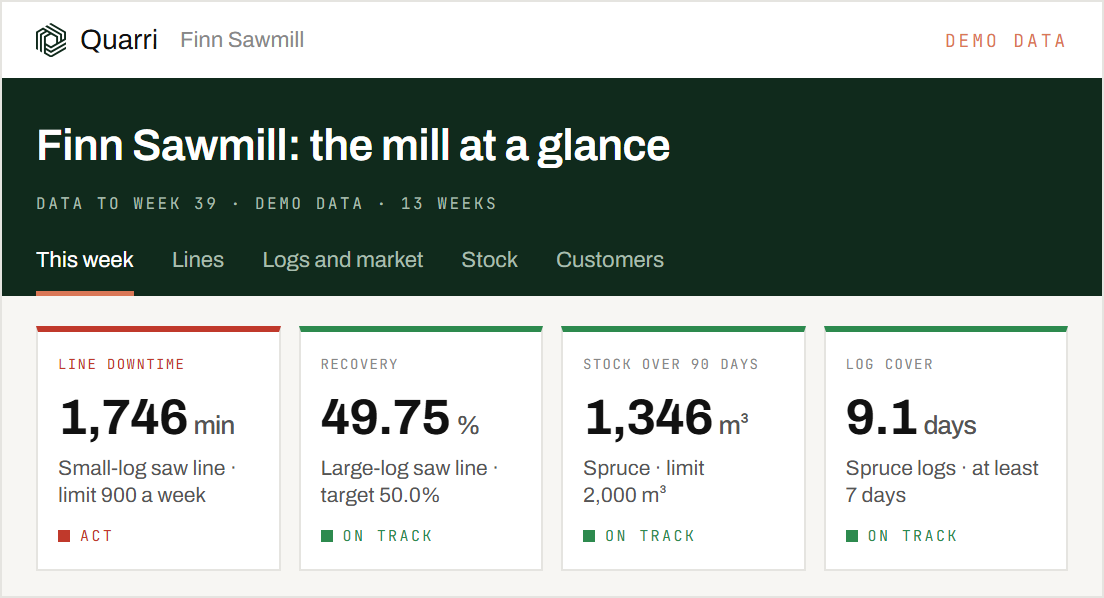Switch to the Lines tab
The height and width of the screenshot is (598, 1104).
pos(198,260)
